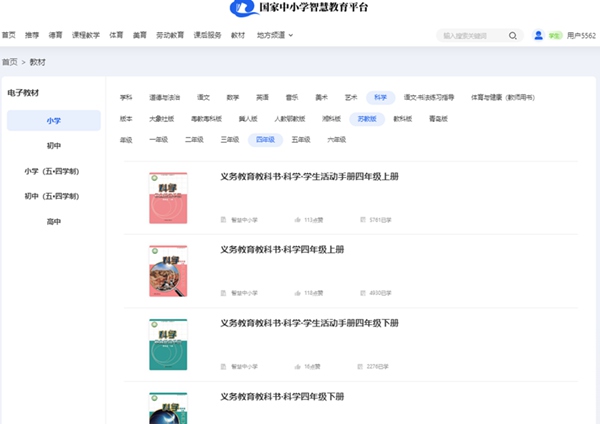Viewport: 600px width, 424px height.
Task: Click the platform logo at the top
Action: [298, 8]
